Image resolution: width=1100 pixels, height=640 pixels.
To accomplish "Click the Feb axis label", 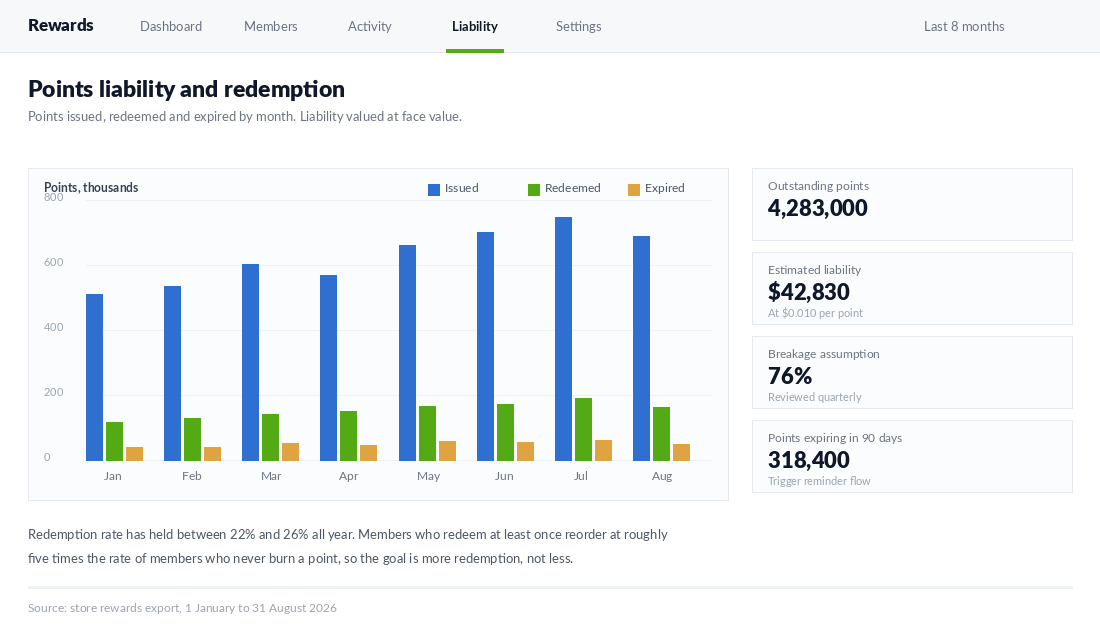I will pyautogui.click(x=192, y=476).
